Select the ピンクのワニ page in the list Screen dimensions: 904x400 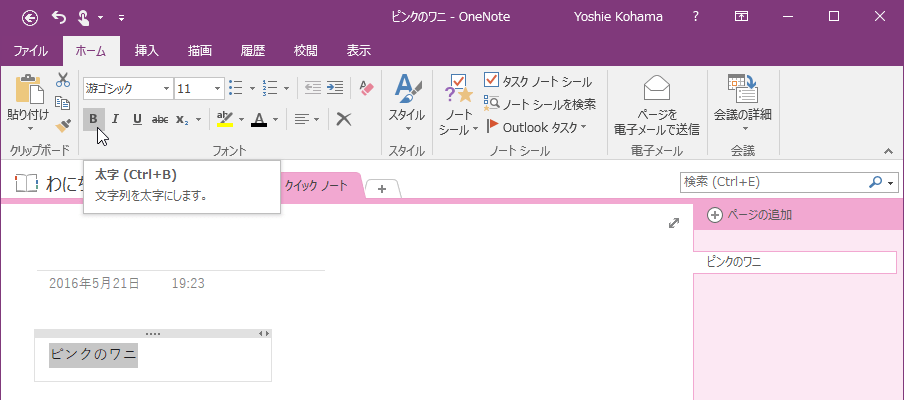click(795, 262)
